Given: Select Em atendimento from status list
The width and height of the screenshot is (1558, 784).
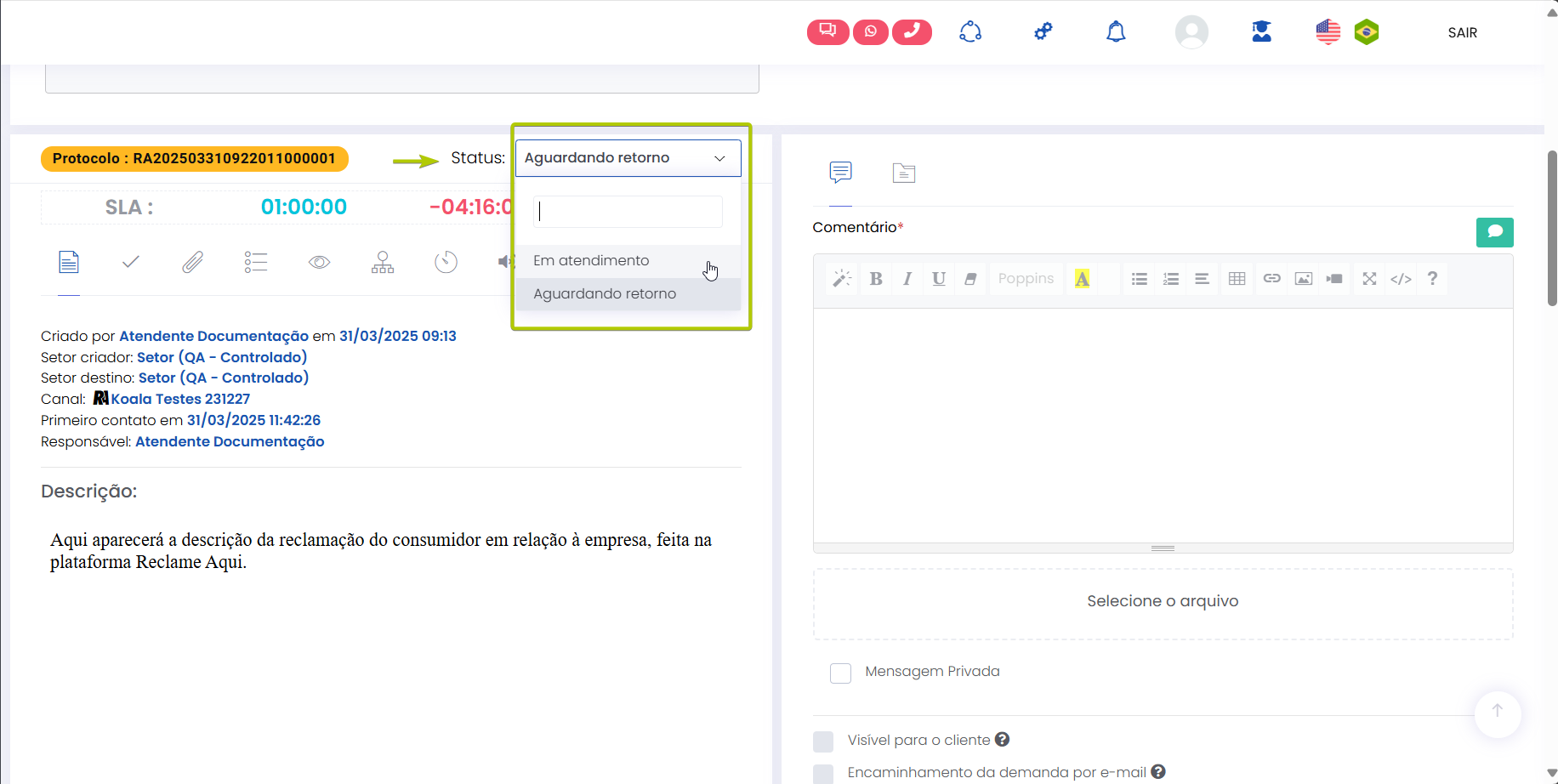Looking at the screenshot, I should [x=591, y=261].
